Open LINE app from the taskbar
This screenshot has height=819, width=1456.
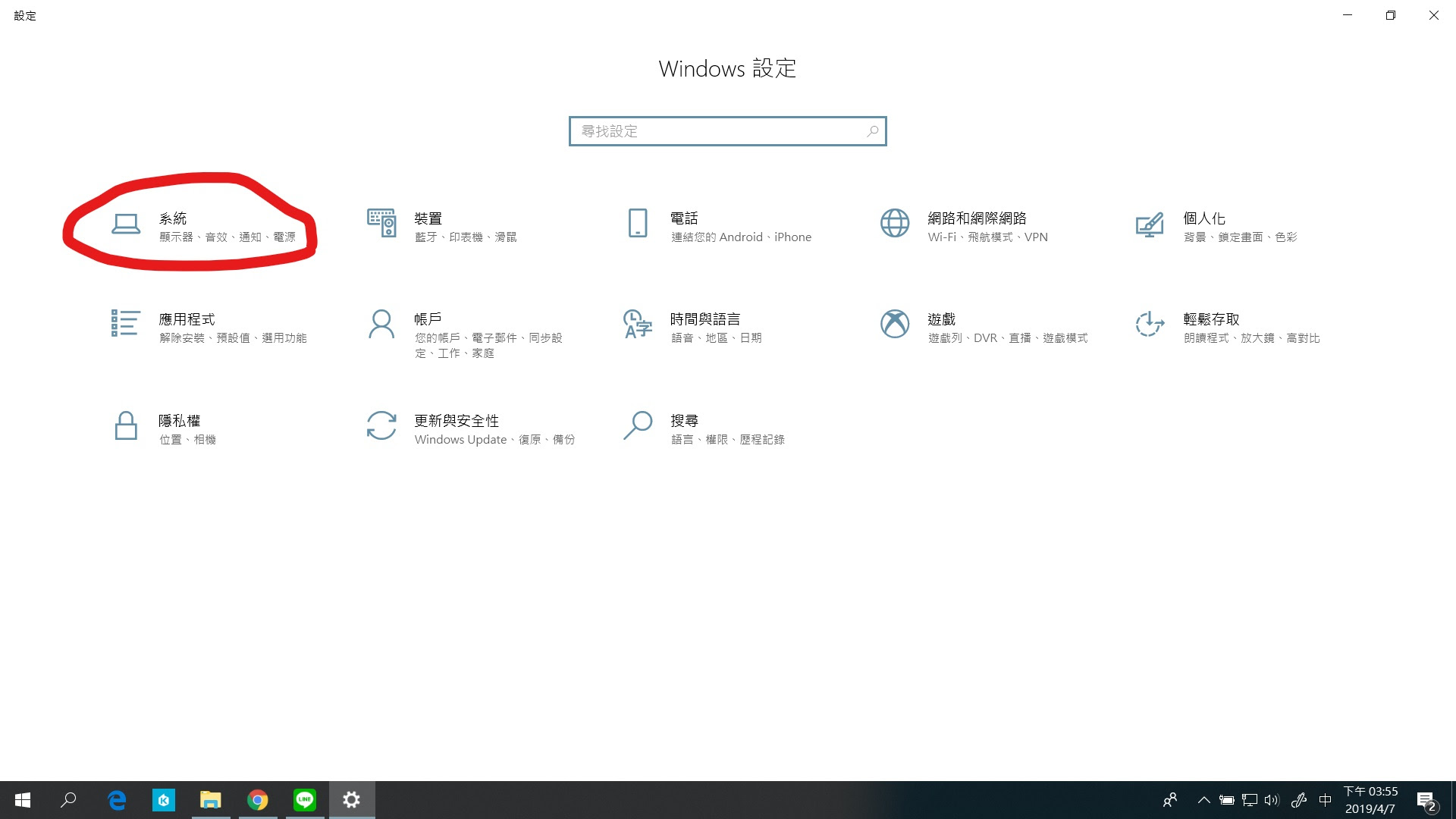tap(305, 800)
